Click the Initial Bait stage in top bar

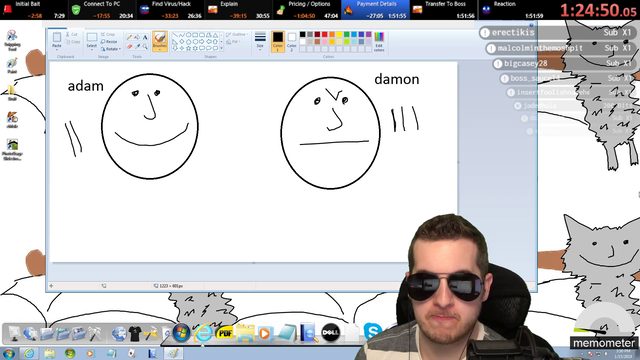point(34,10)
